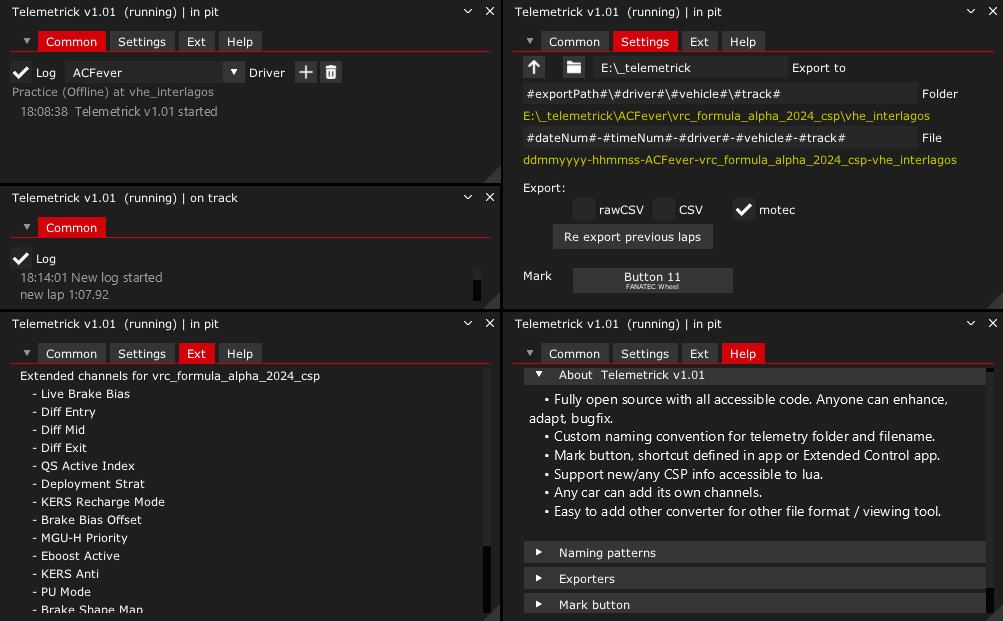Click the 18:08:38 Telemetrick v1.01 started log line
Screen dimensions: 1003x621
click(x=119, y=111)
